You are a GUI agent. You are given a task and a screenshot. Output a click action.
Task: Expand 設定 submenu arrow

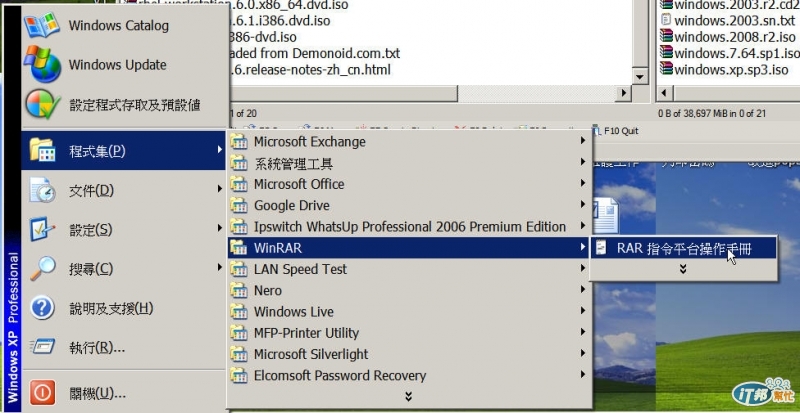[x=219, y=228]
